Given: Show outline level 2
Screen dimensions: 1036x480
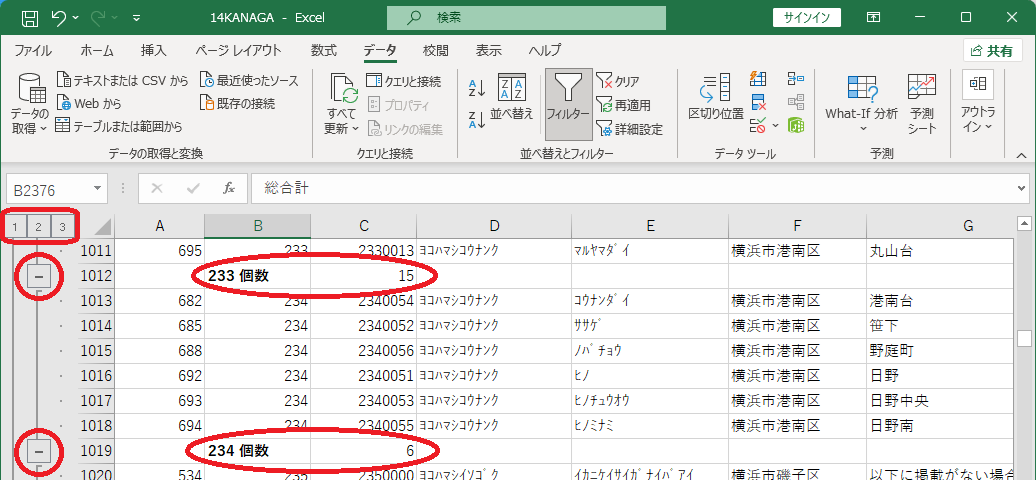Looking at the screenshot, I should click(38, 227).
